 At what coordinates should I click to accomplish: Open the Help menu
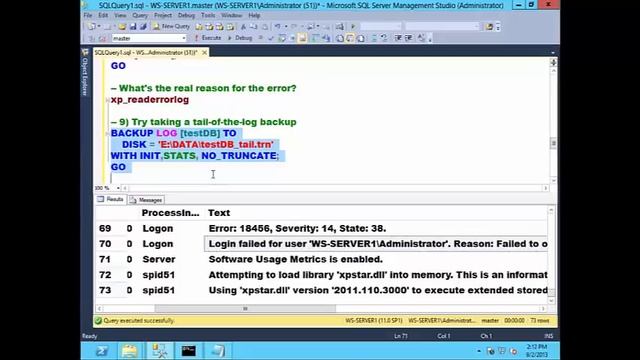point(254,16)
